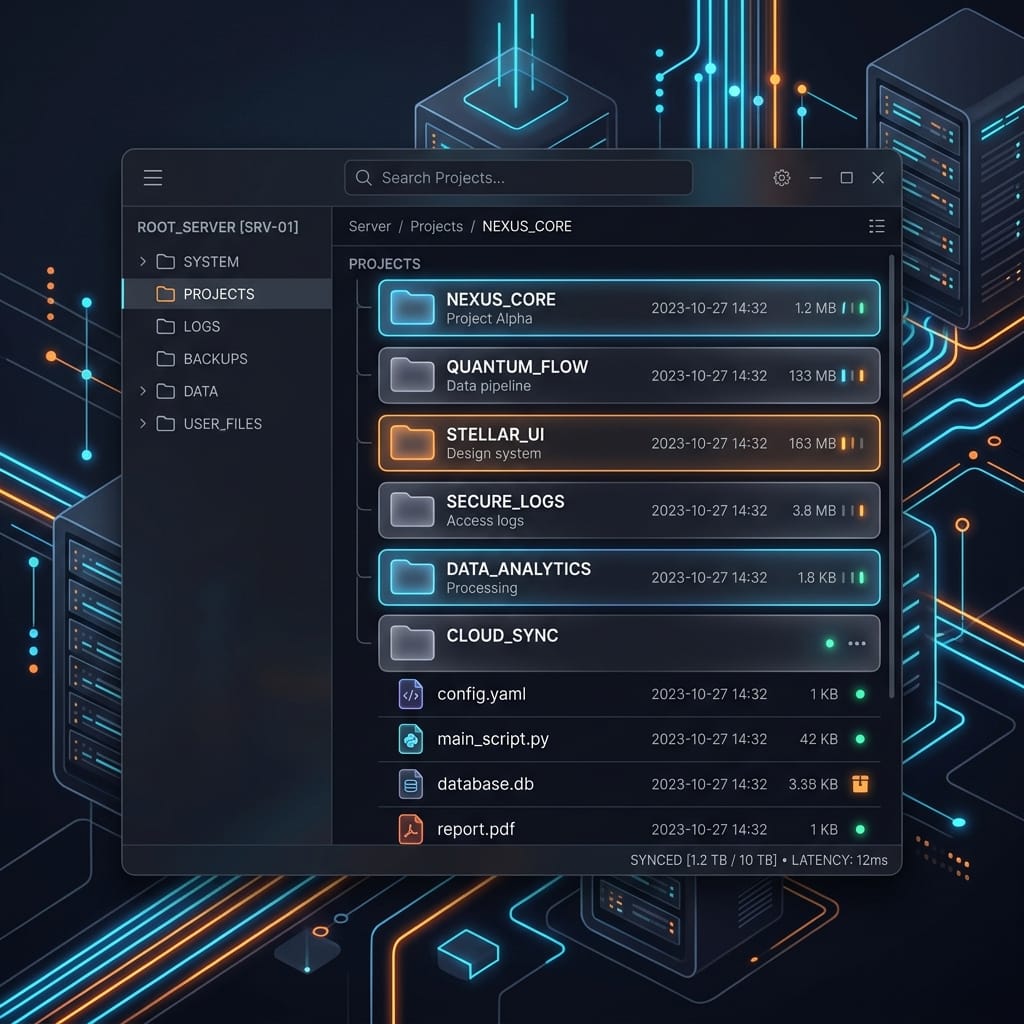
Task: Click the STELLAR_UI folder icon
Action: pyautogui.click(x=412, y=443)
